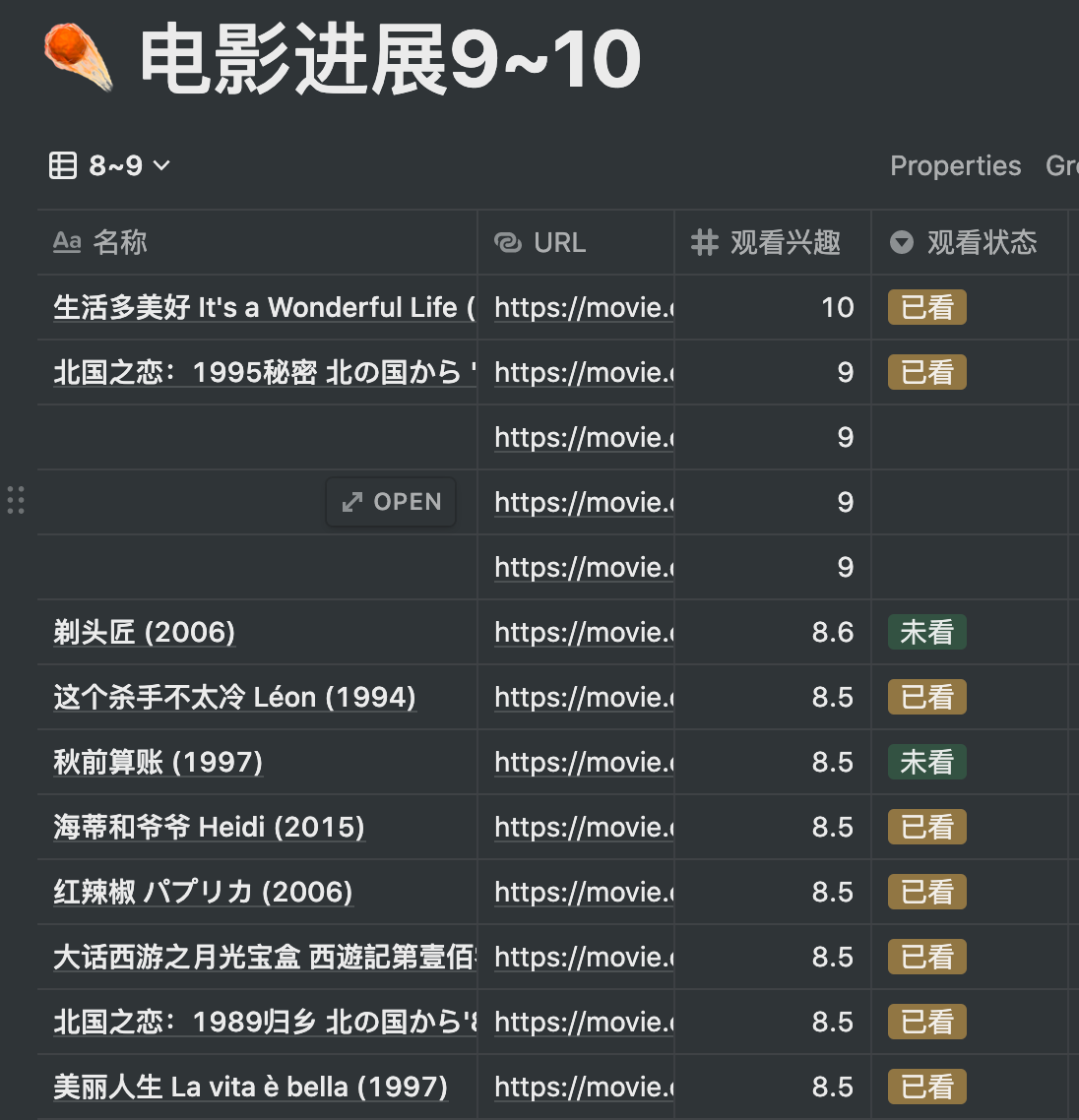1079x1120 pixels.
Task: Open the Properties menu
Action: (x=955, y=165)
